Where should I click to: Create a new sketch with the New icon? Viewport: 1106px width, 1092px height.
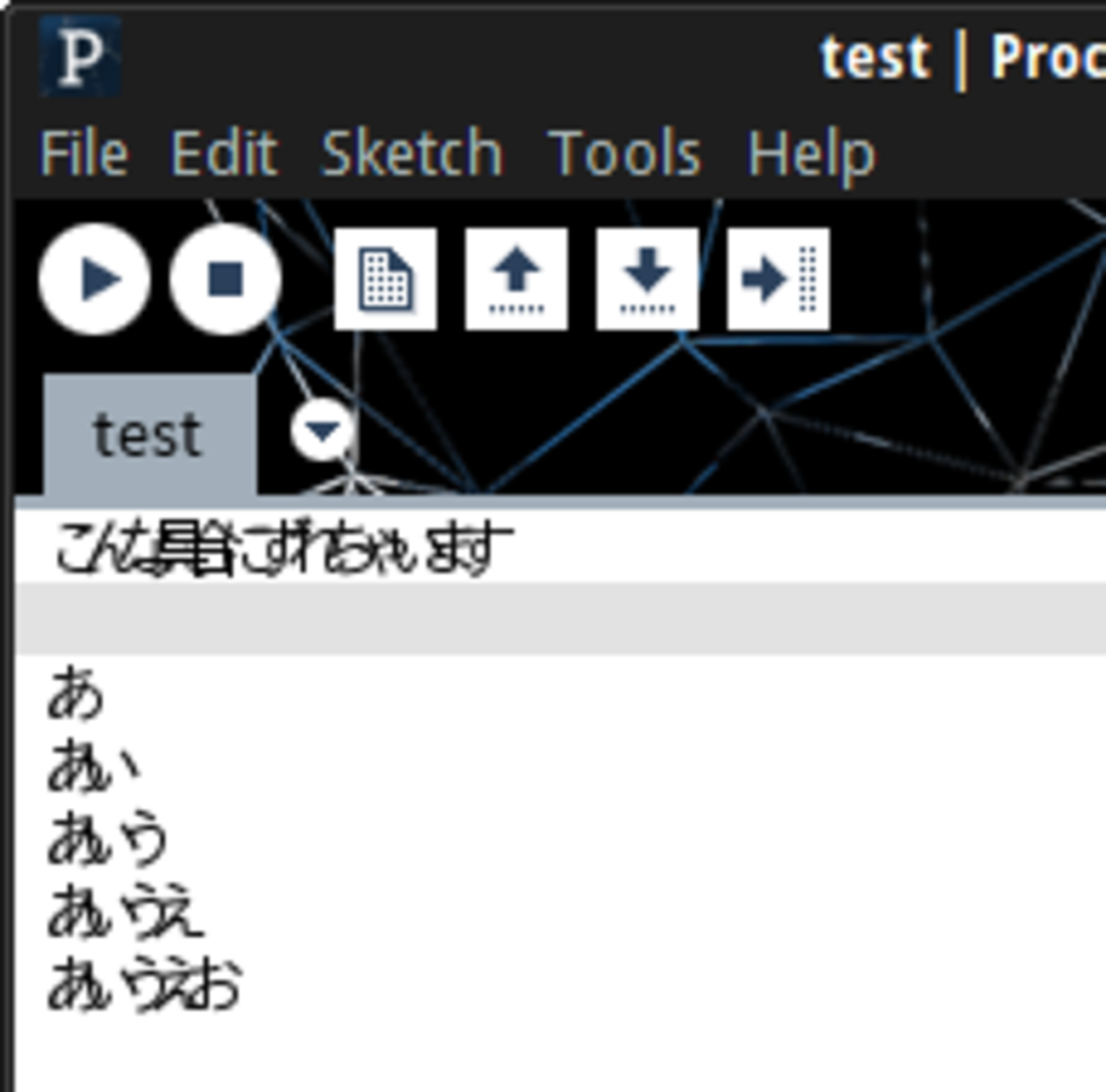coord(385,279)
